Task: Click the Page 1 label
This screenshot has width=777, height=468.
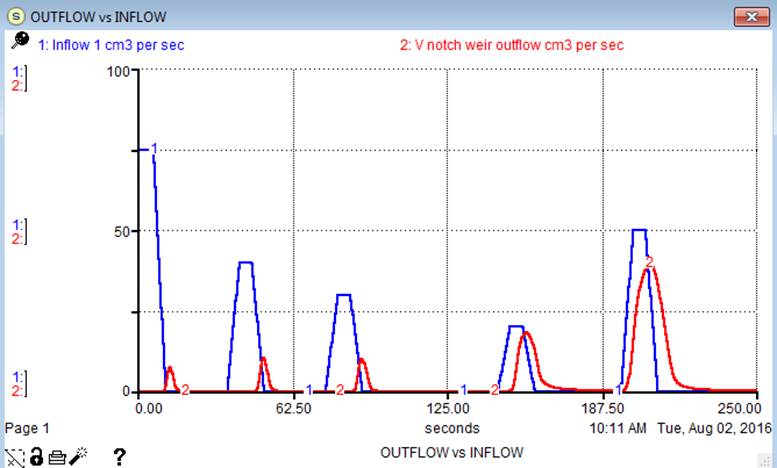Action: tap(27, 428)
